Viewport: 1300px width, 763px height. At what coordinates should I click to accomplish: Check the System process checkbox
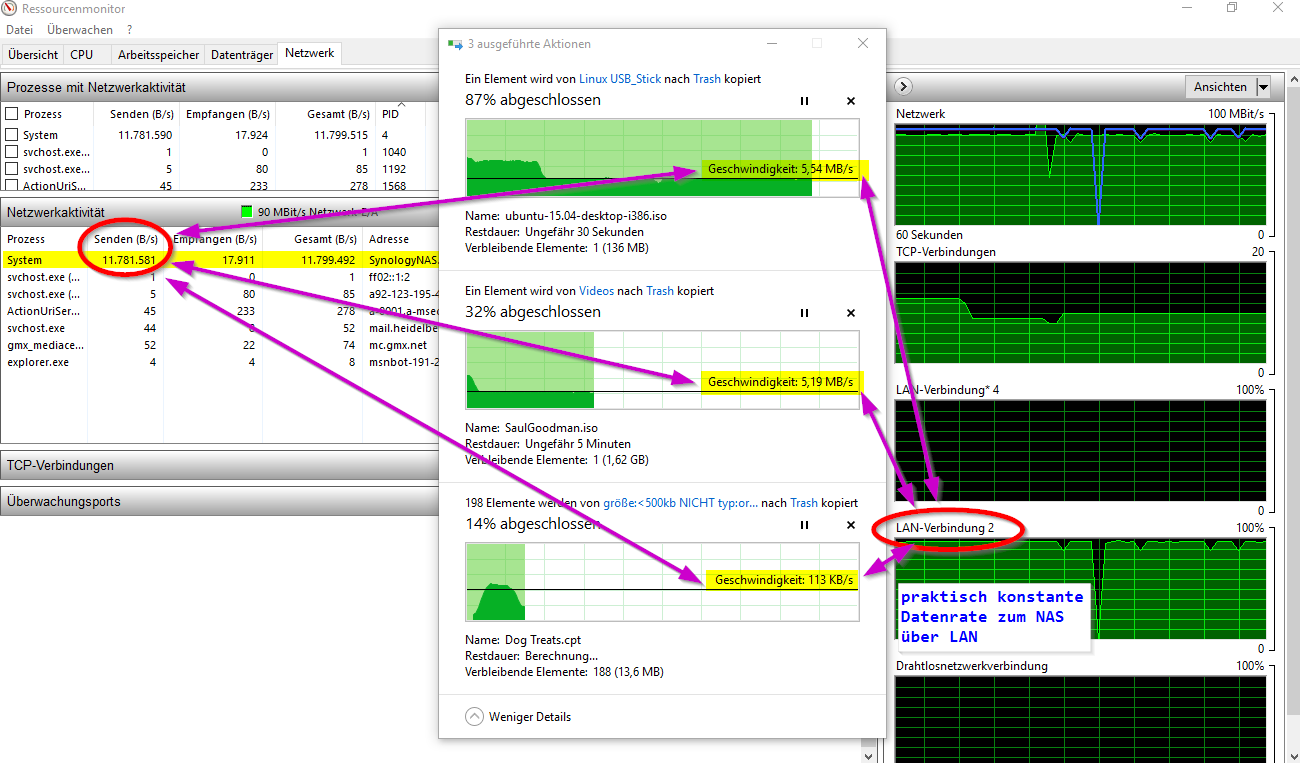[12, 135]
